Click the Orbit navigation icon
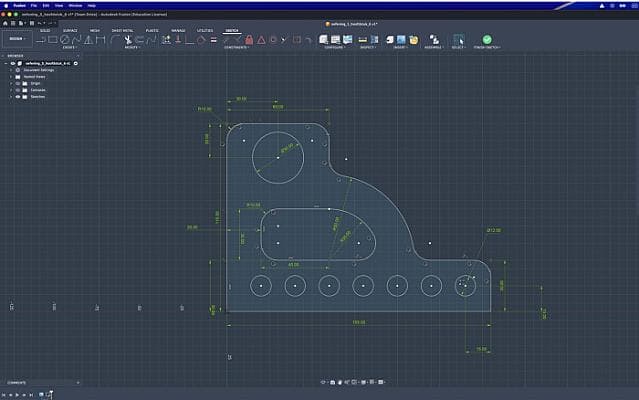This screenshot has height=400, width=639. pos(323,382)
